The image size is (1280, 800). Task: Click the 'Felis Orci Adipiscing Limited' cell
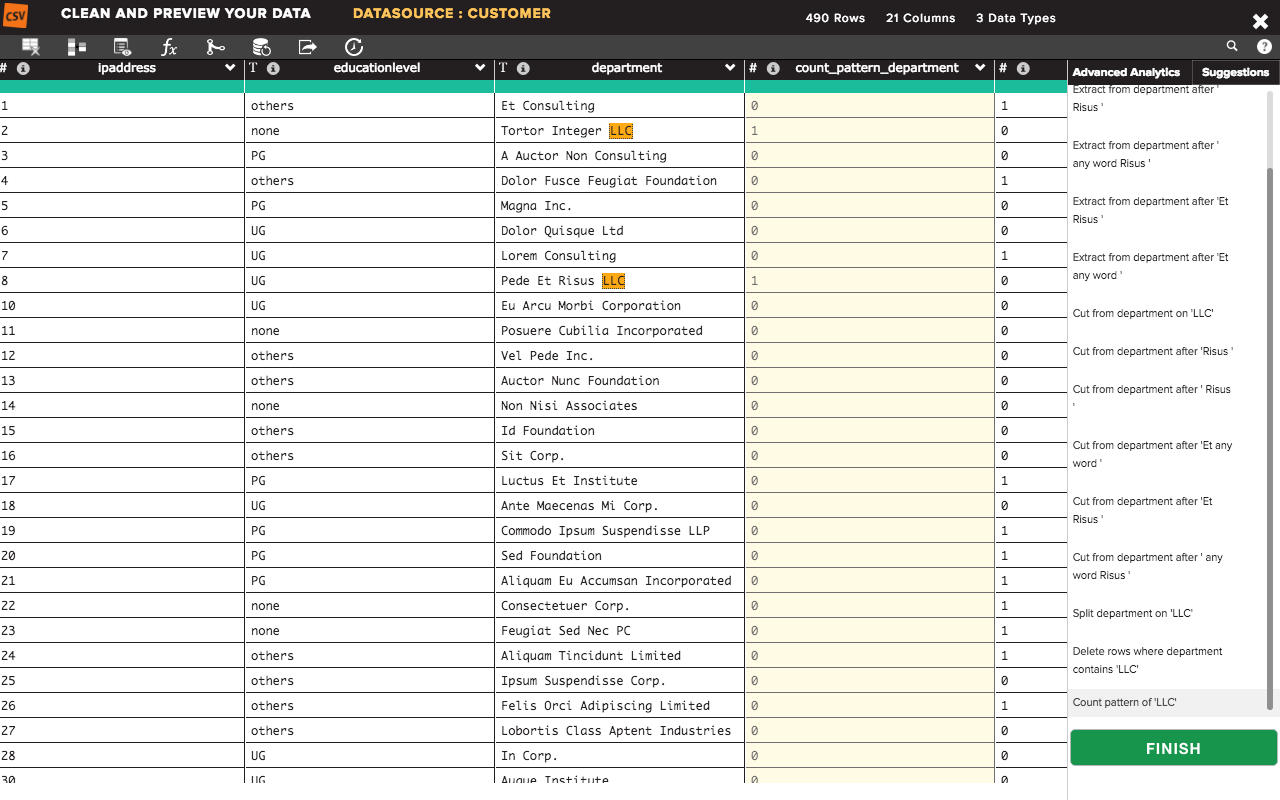620,706
